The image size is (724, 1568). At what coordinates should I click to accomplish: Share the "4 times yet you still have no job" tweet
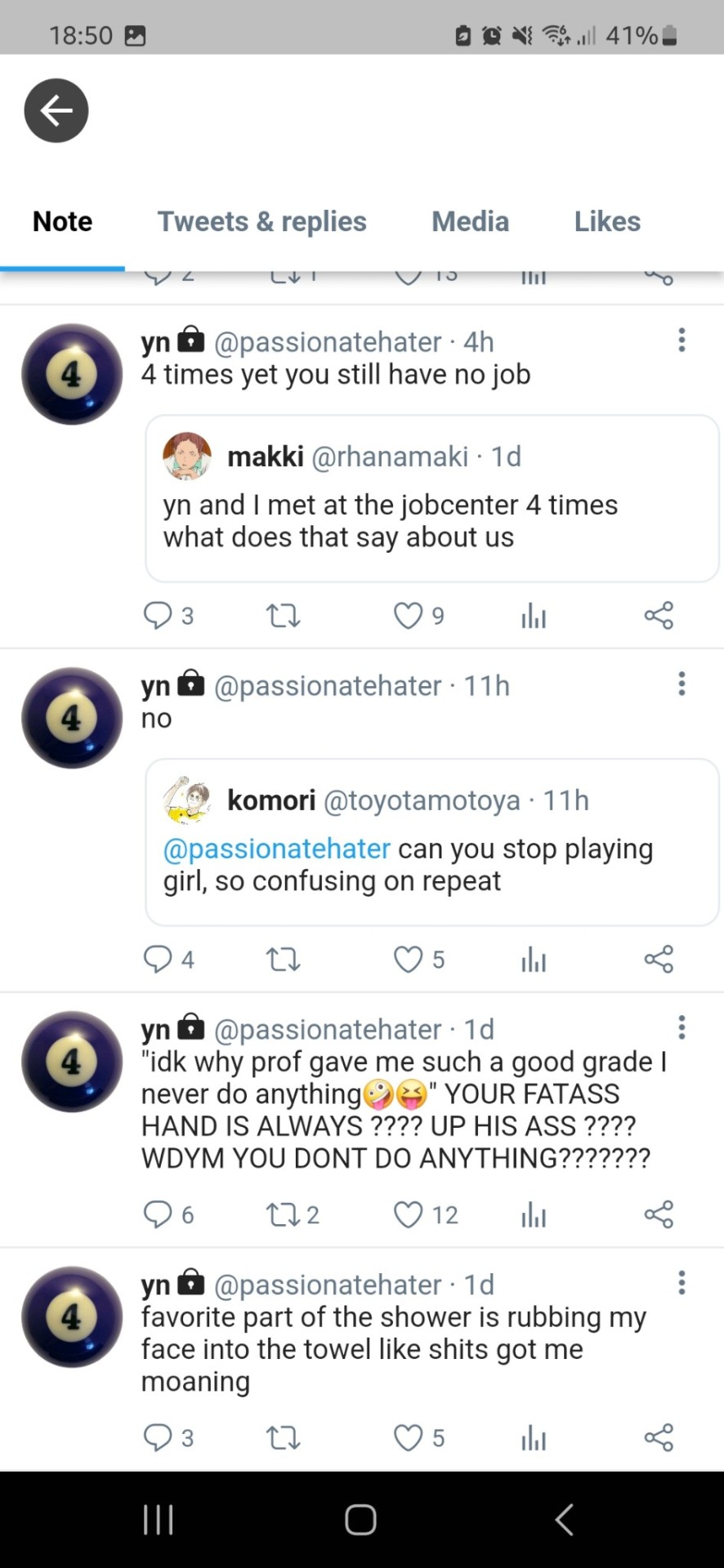point(659,616)
